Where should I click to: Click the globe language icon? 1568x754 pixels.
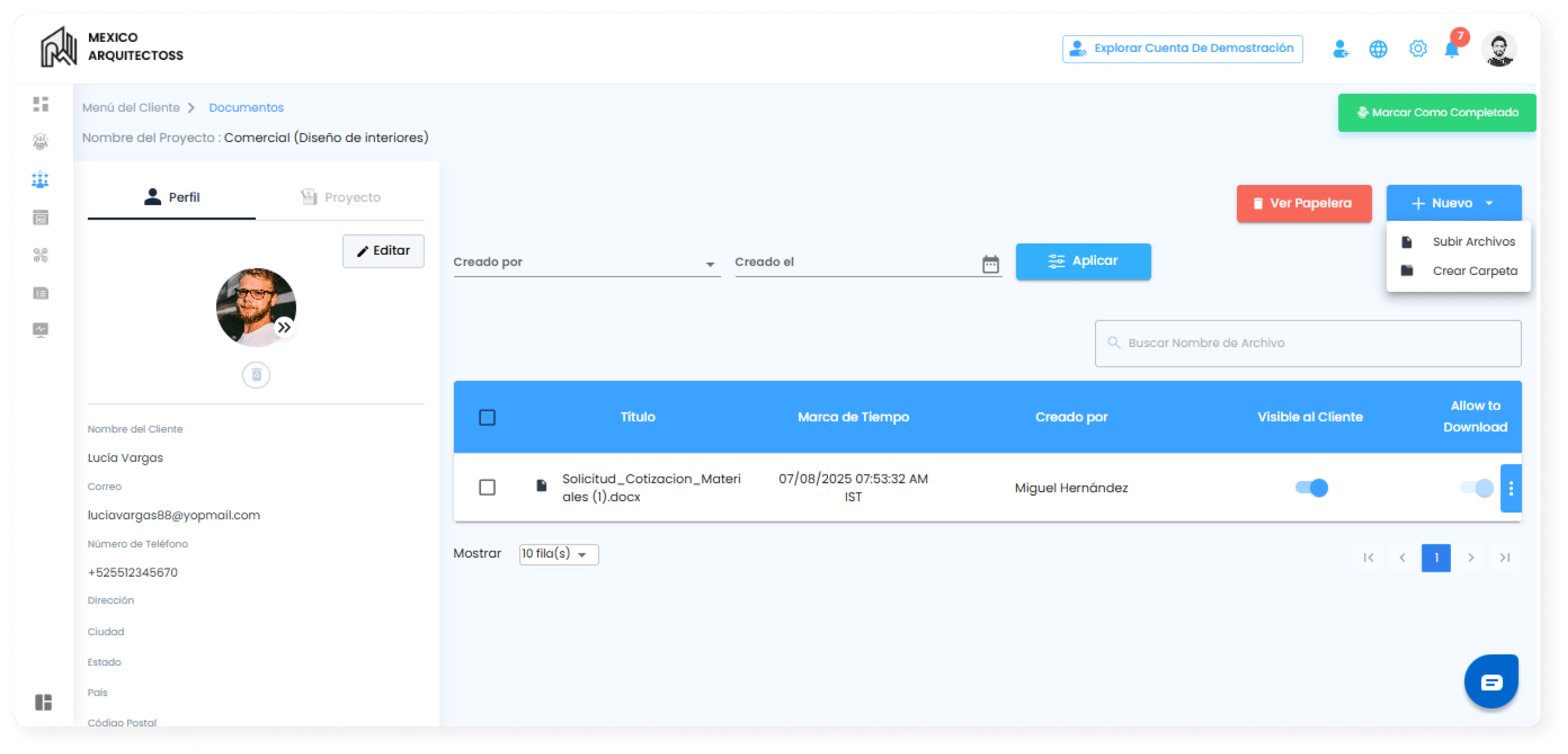(x=1378, y=49)
